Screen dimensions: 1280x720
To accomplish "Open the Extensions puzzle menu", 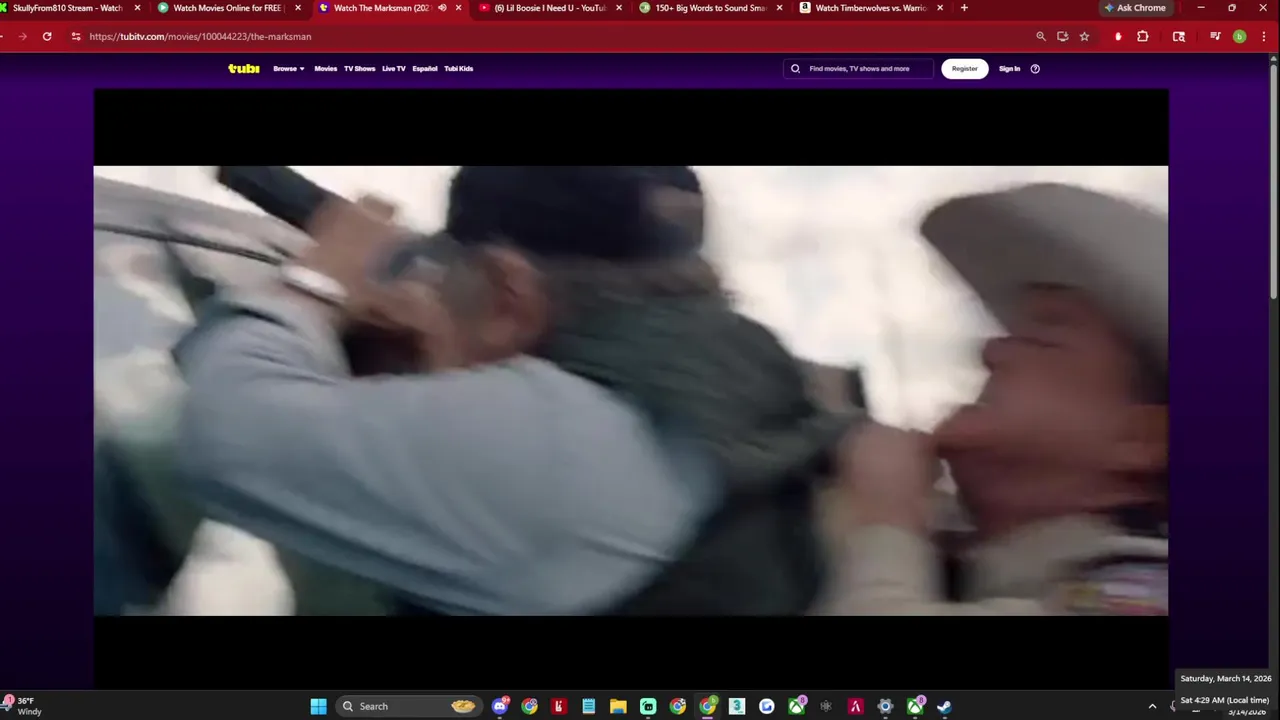I will pos(1143,36).
